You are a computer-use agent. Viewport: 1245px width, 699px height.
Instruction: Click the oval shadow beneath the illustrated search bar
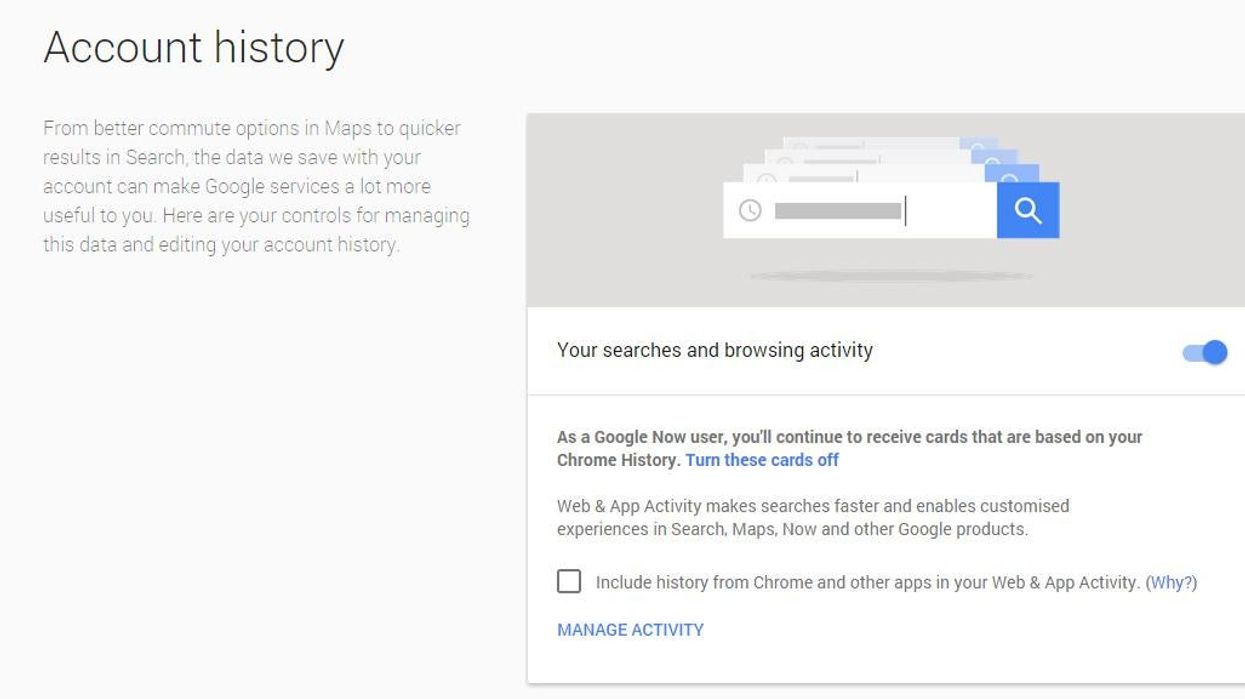pos(890,276)
